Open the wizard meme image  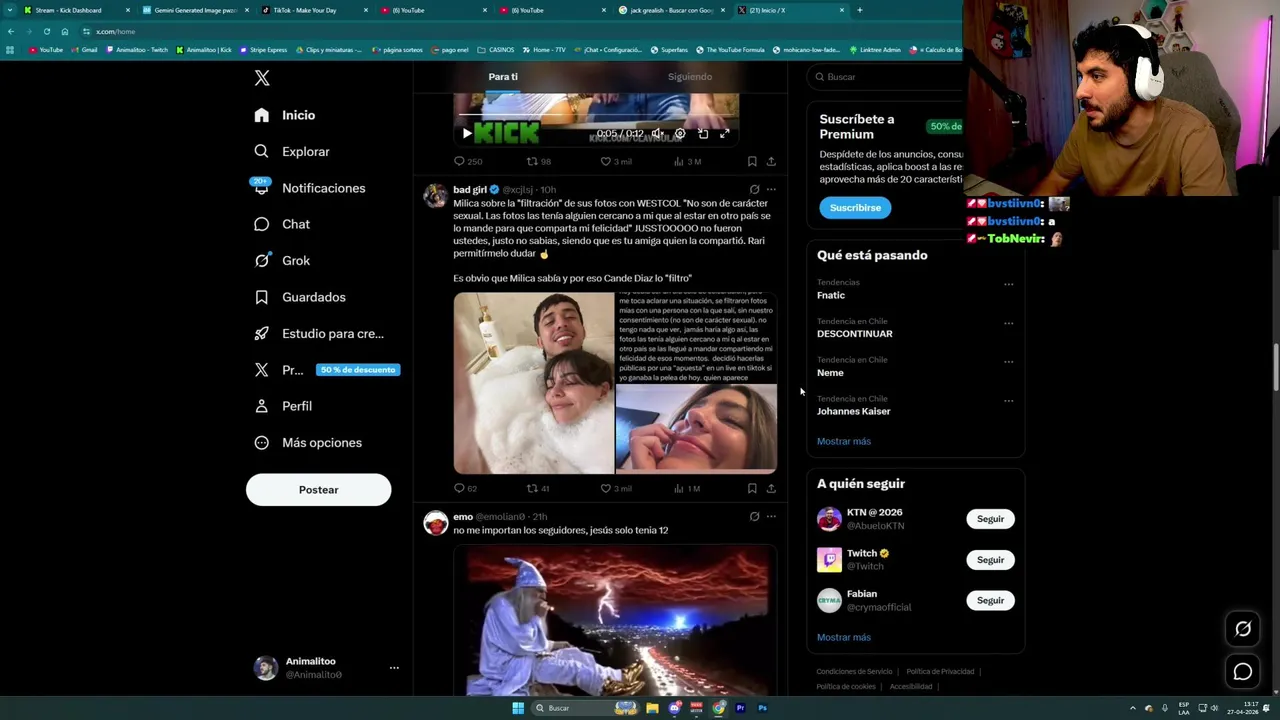[x=615, y=620]
